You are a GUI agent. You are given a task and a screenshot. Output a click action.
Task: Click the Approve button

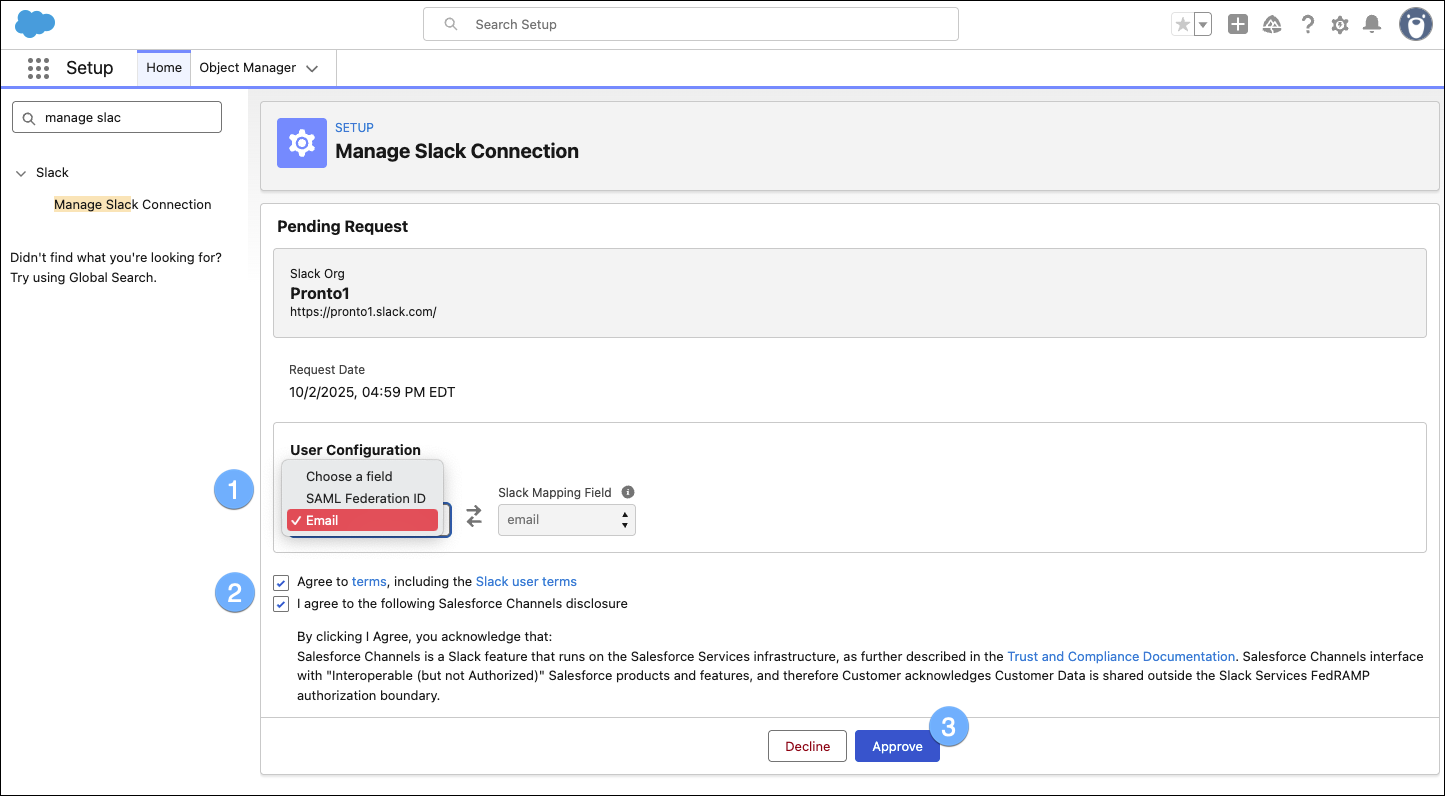[x=896, y=746]
